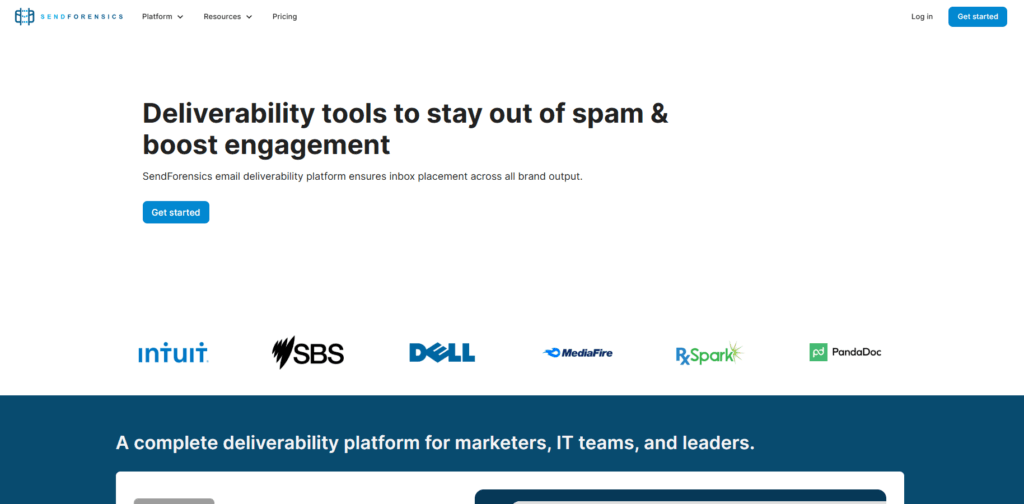This screenshot has height=504, width=1024.
Task: Click the hero Get started button
Action: [176, 212]
